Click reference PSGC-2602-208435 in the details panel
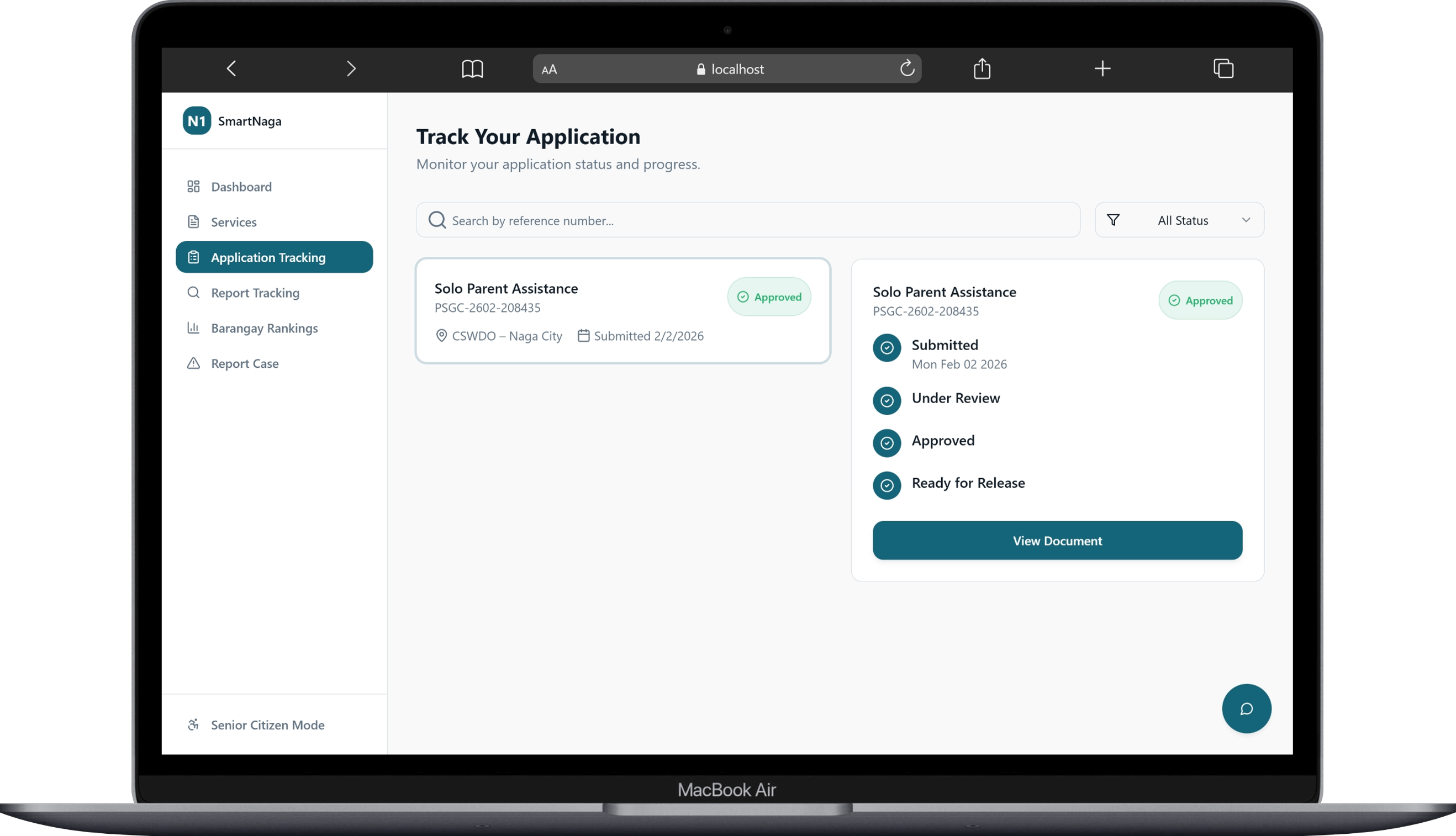This screenshot has height=836, width=1456. [926, 311]
